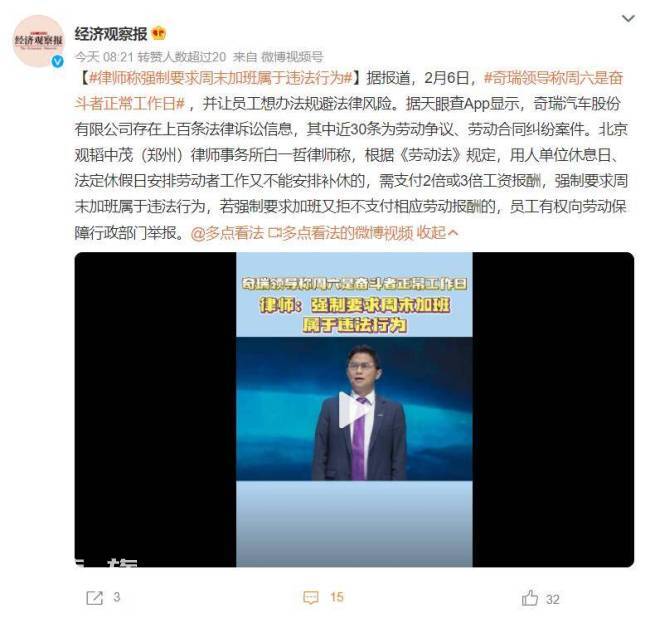The height and width of the screenshot is (618, 650).
Task: Open hashtag 律师称强制要求周末加班属于违法行为
Action: click(221, 78)
